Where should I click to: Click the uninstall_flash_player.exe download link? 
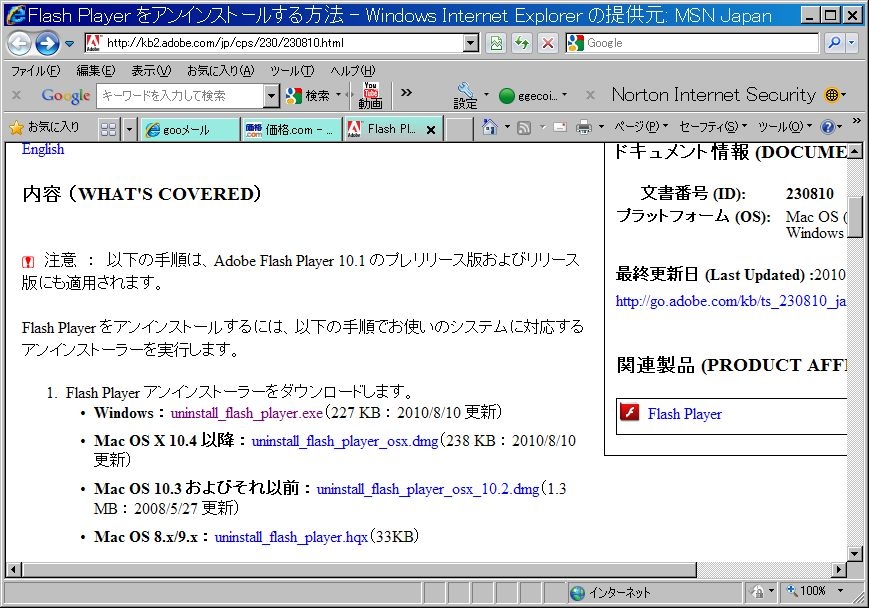tap(246, 412)
